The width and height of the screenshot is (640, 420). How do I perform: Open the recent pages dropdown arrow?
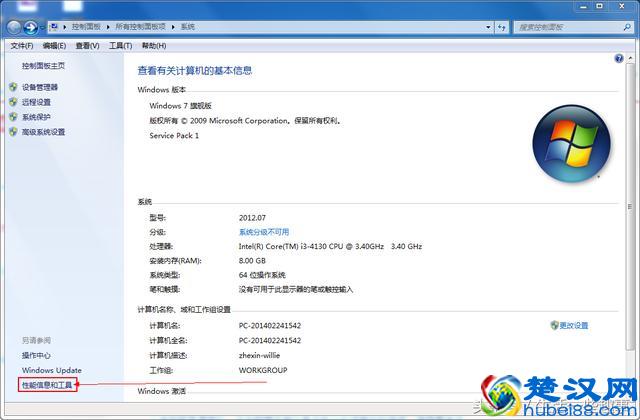(x=42, y=27)
